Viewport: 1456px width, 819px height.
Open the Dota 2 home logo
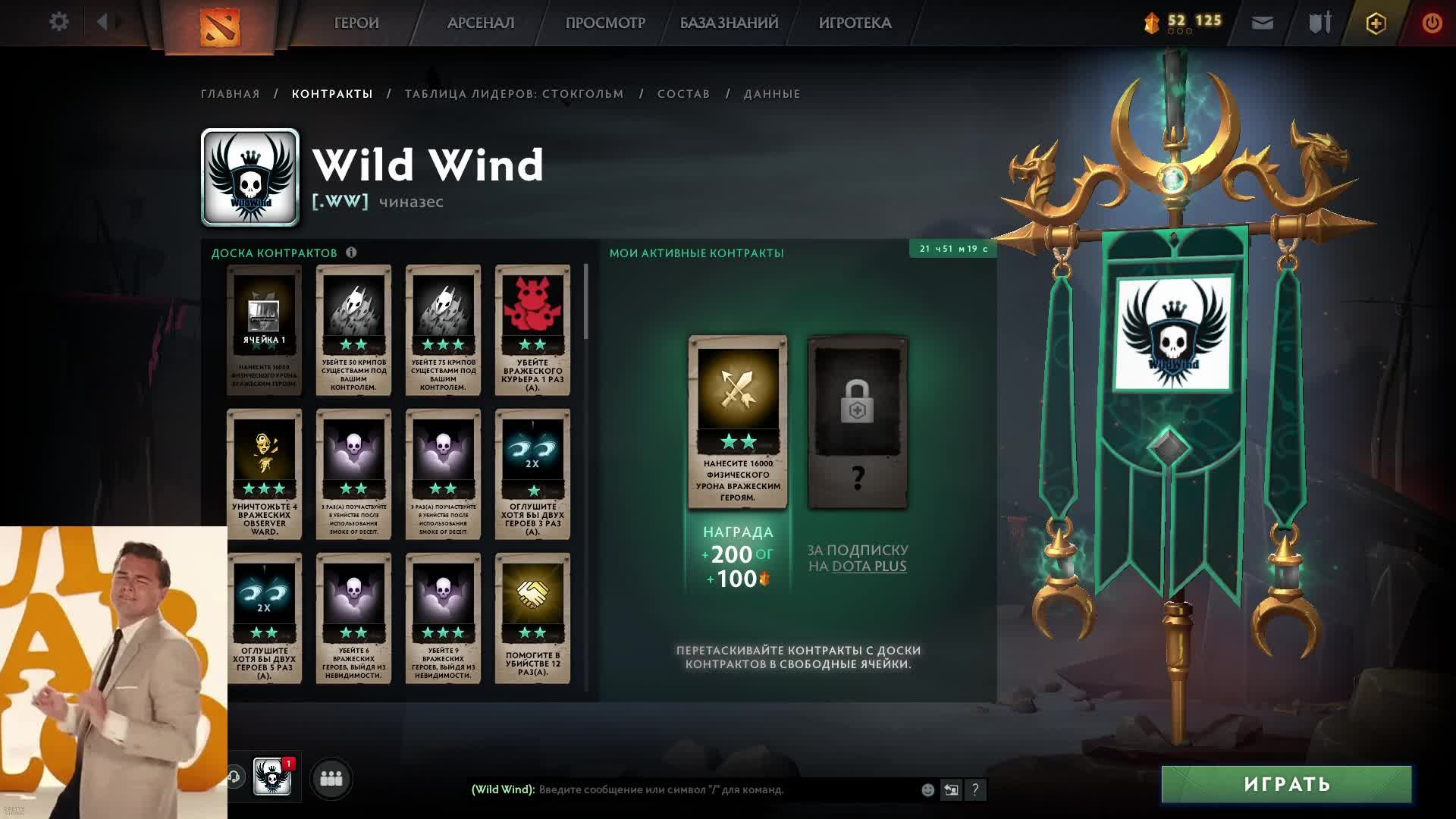[x=219, y=25]
